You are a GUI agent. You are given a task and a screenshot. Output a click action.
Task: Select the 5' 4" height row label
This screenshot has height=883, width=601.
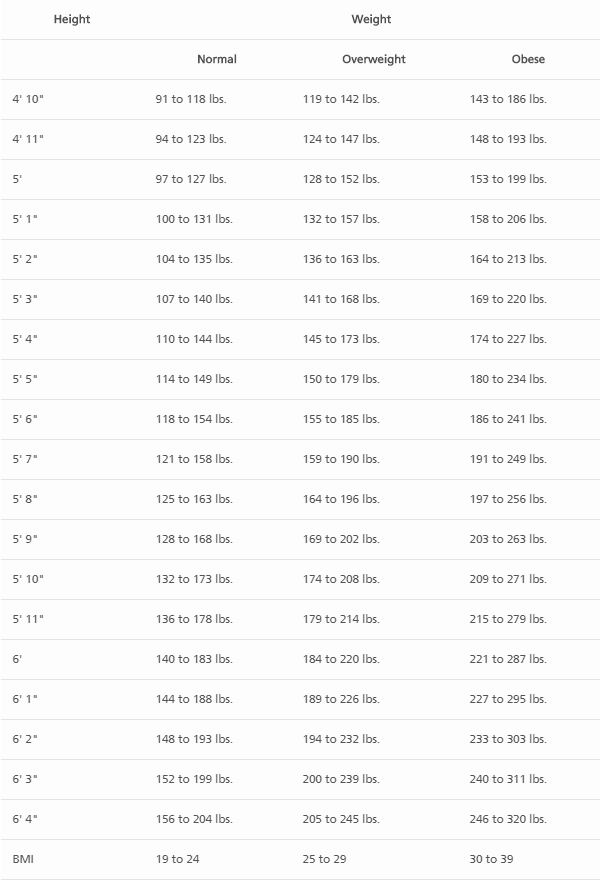click(25, 339)
